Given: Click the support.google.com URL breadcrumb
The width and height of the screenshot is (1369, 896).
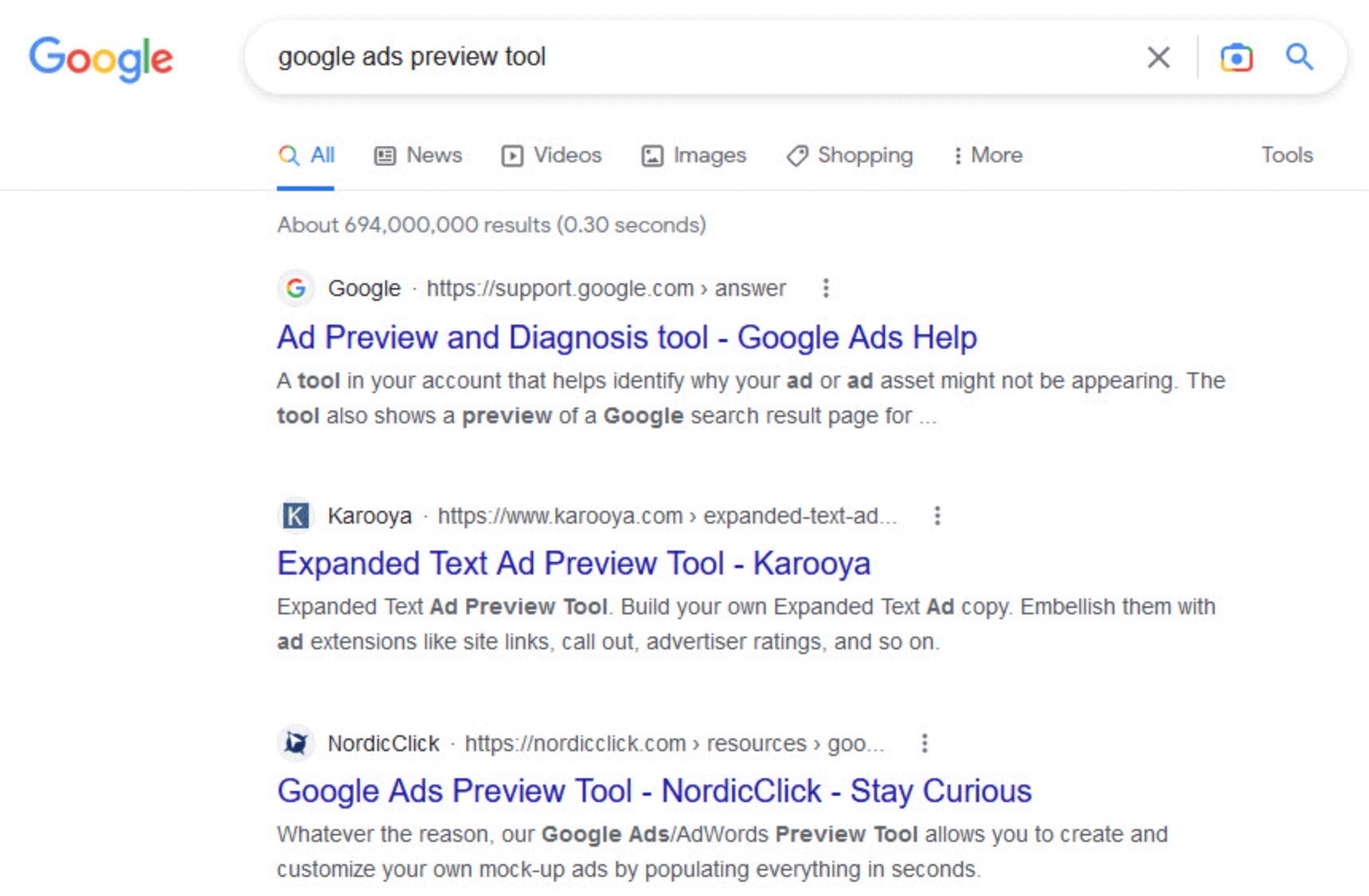Looking at the screenshot, I should [606, 288].
